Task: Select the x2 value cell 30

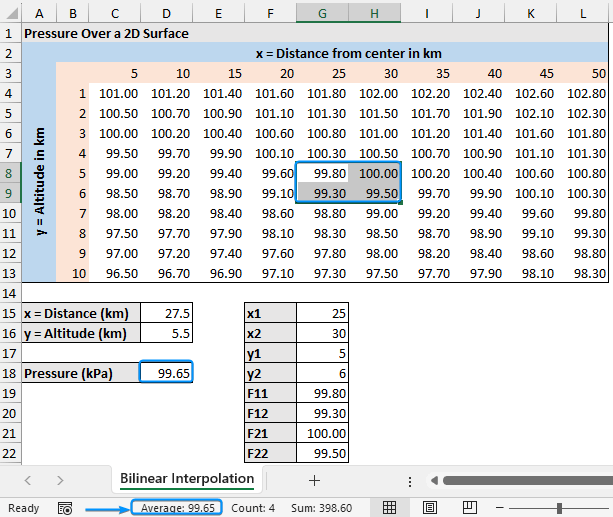Action: (x=322, y=333)
